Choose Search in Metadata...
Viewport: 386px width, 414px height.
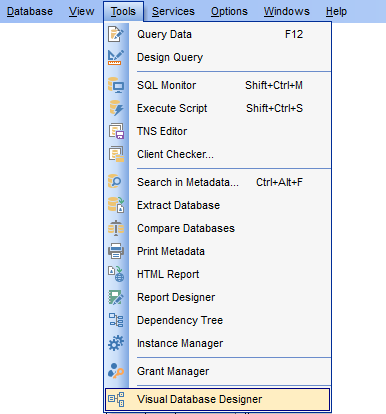pos(218,182)
